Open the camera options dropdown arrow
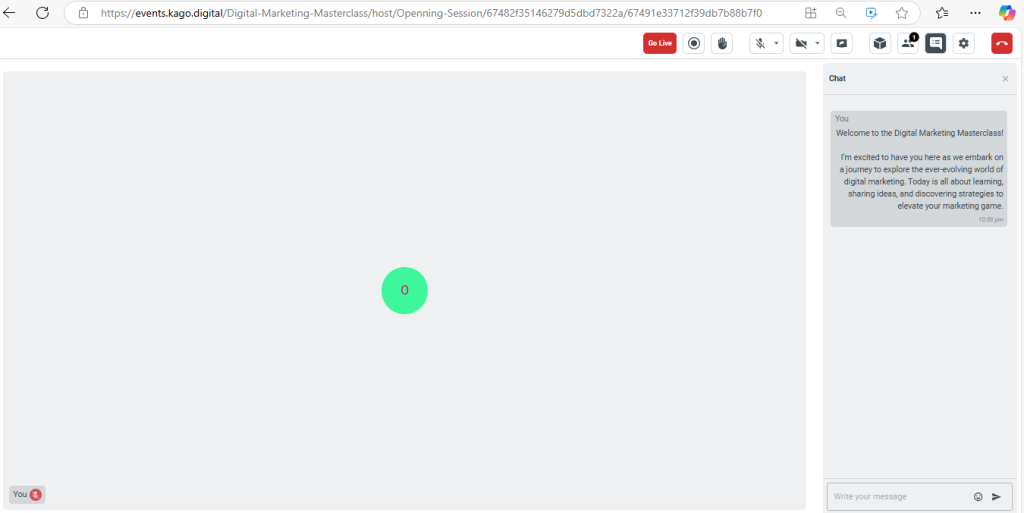 pyautogui.click(x=818, y=43)
